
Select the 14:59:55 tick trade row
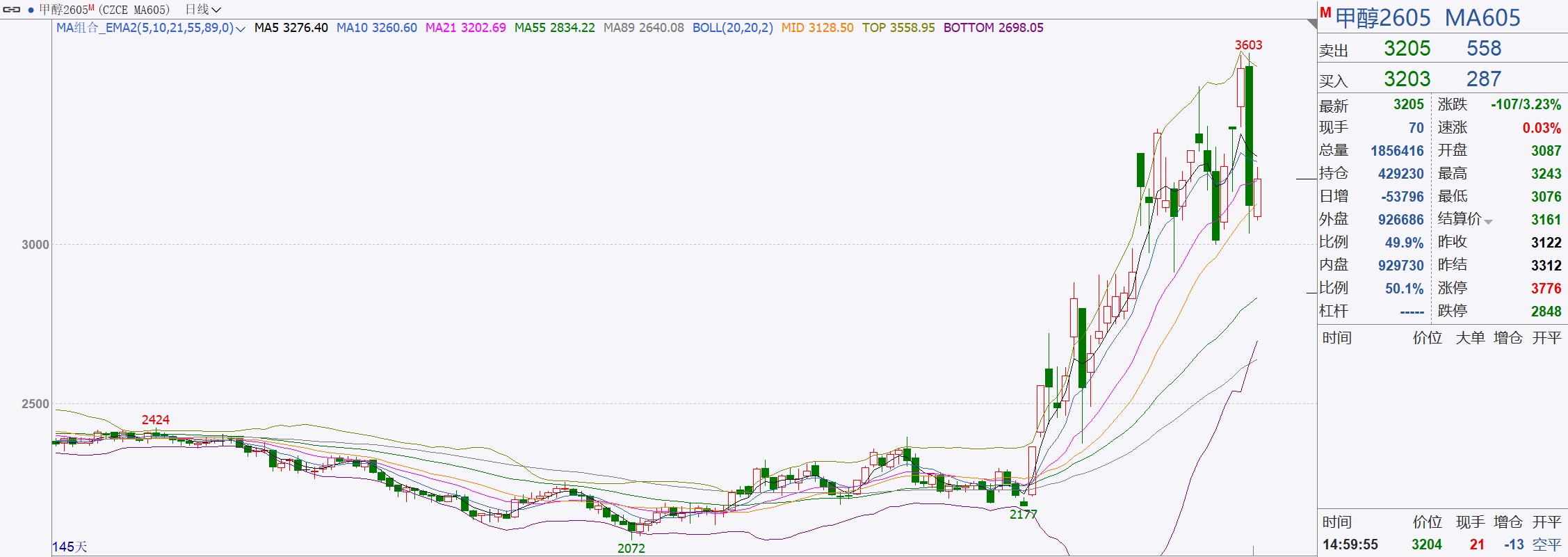pos(1439,544)
